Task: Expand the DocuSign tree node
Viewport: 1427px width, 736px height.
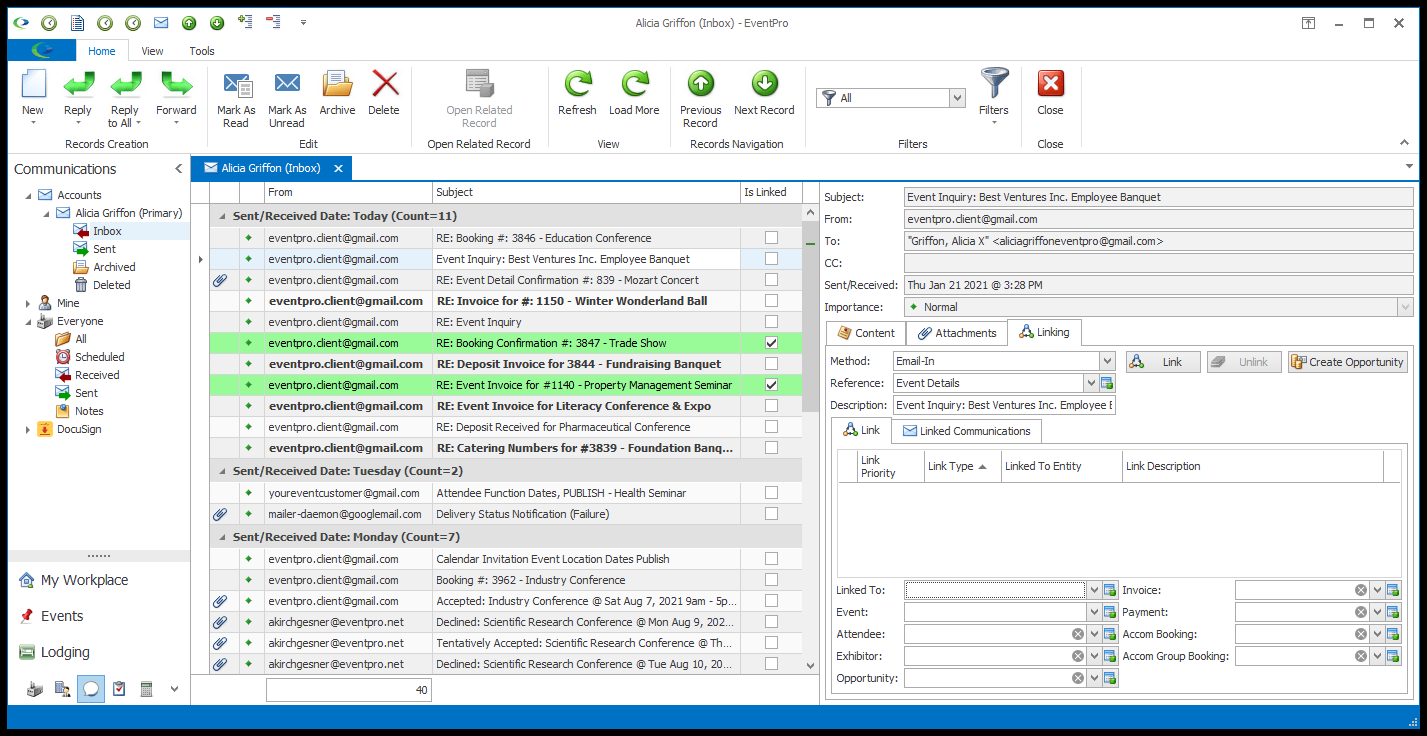Action: (x=28, y=429)
